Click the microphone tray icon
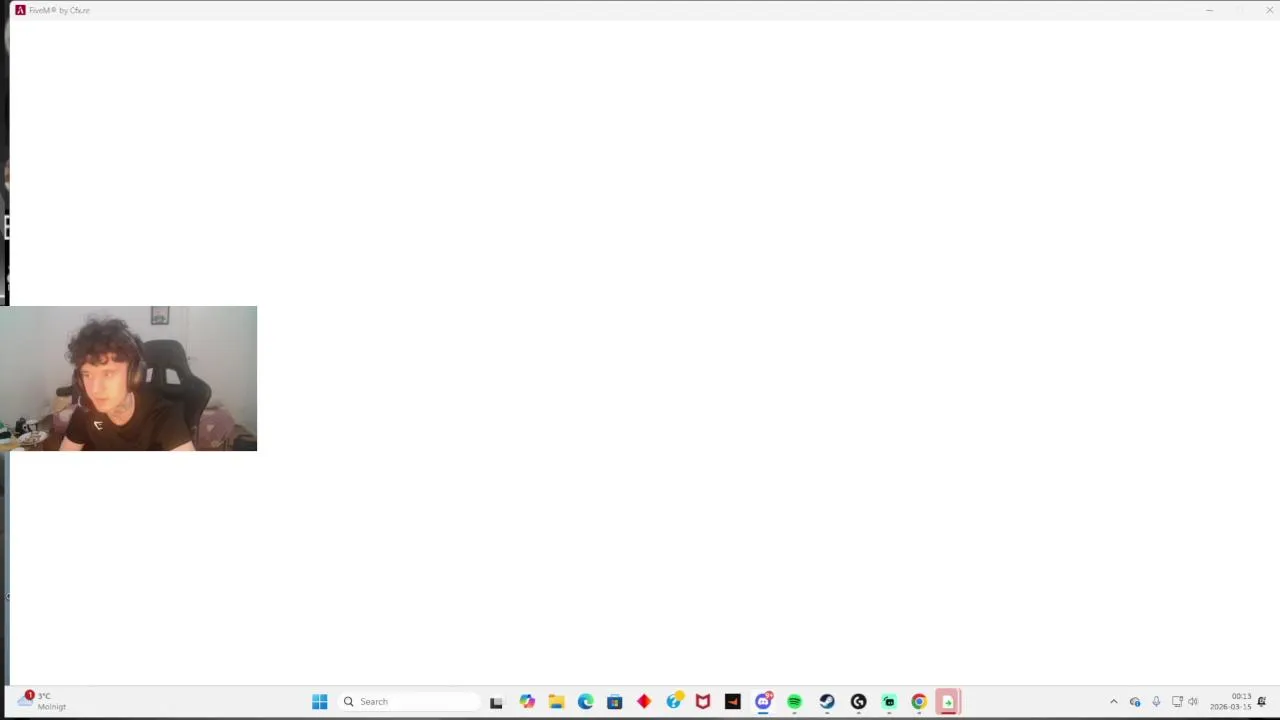 tap(1156, 702)
